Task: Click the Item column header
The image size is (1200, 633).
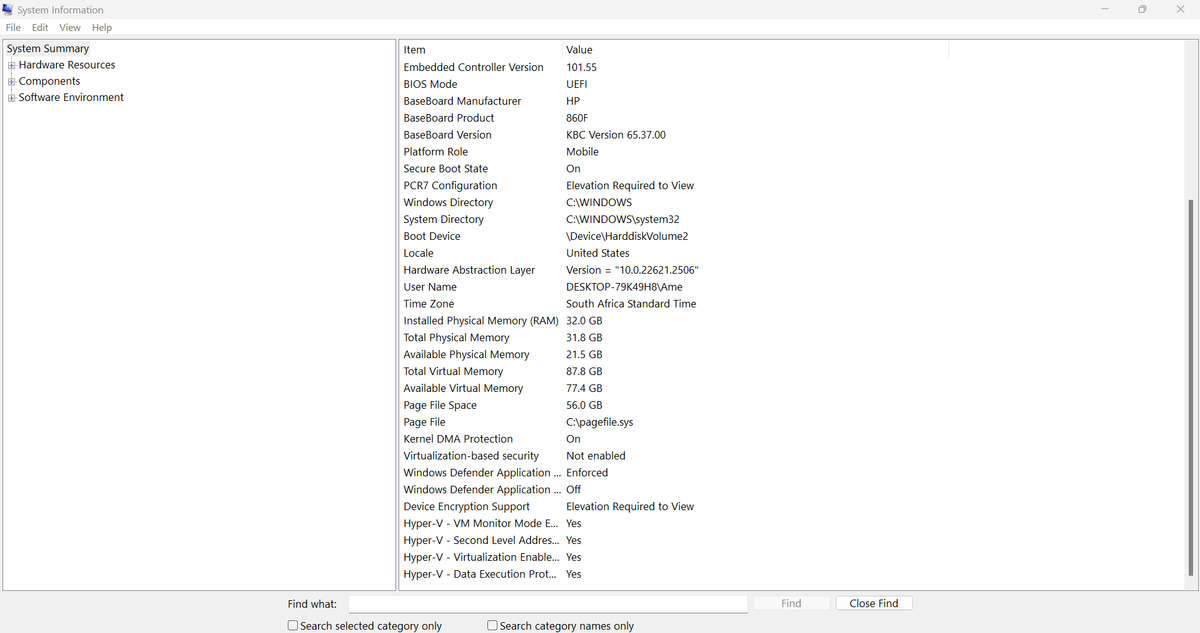Action: click(x=413, y=49)
